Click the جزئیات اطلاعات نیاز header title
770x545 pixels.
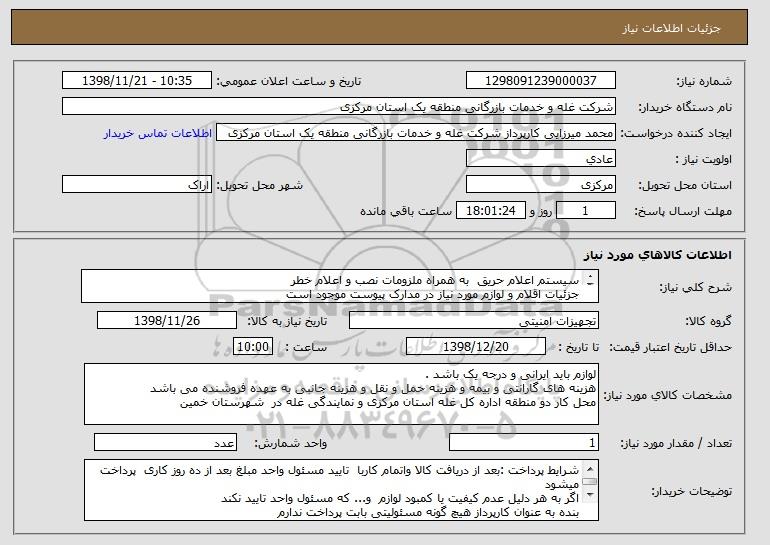[671, 28]
